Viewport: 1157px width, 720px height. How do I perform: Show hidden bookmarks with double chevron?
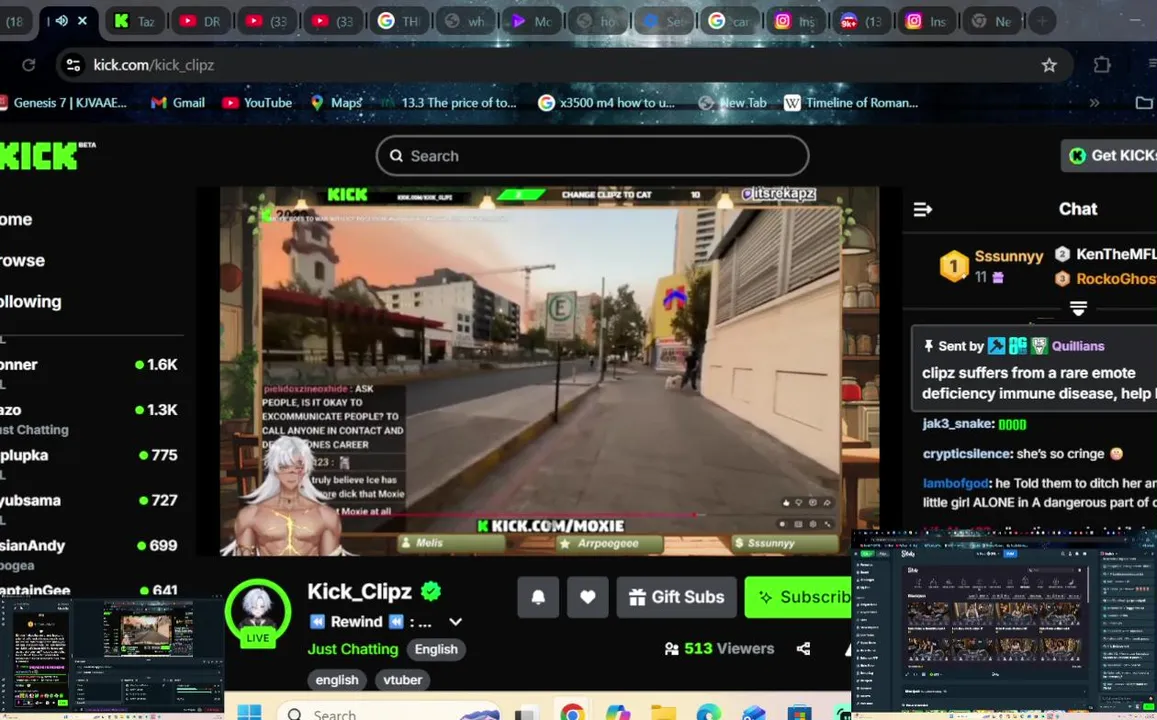tap(1094, 103)
